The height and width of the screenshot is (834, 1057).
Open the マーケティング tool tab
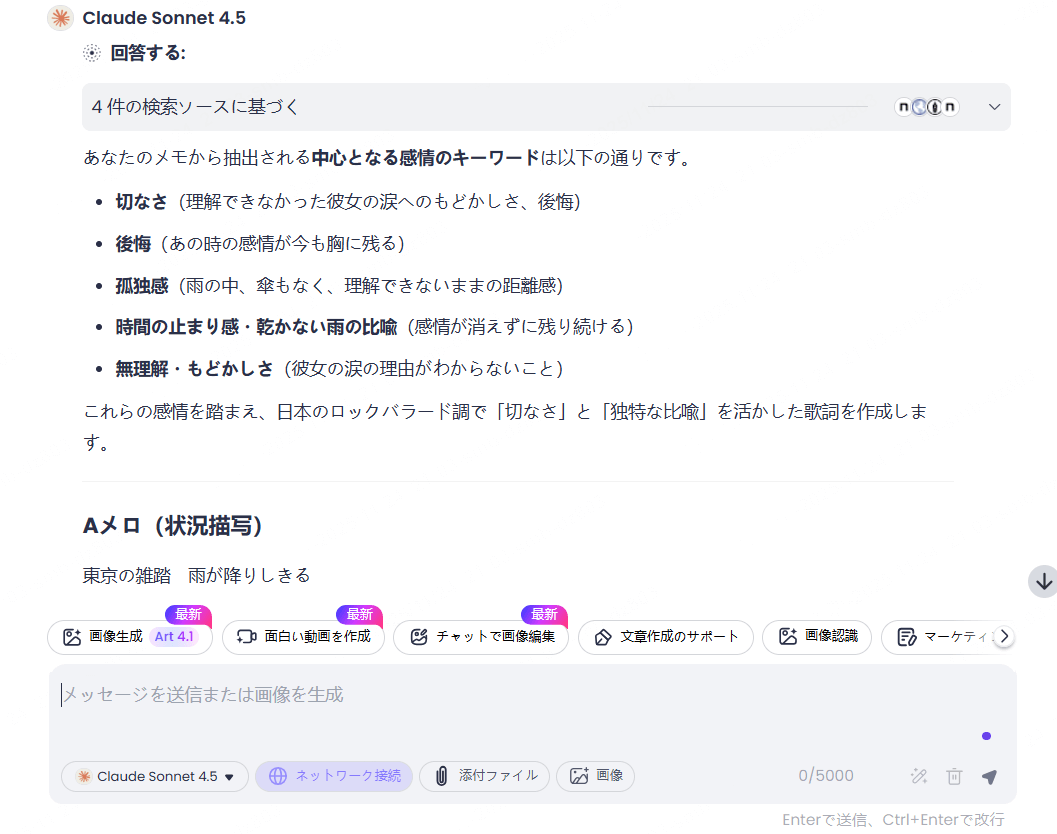tap(940, 637)
